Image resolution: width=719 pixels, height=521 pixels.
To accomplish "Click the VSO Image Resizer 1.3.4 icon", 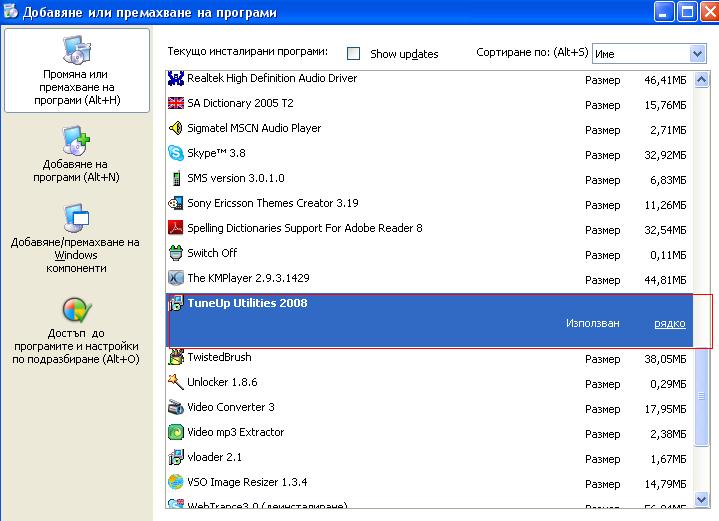I will (x=176, y=482).
